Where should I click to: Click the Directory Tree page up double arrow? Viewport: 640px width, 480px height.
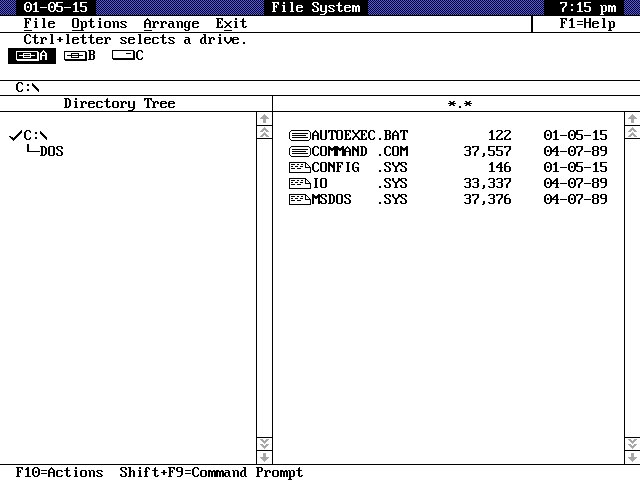[264, 132]
